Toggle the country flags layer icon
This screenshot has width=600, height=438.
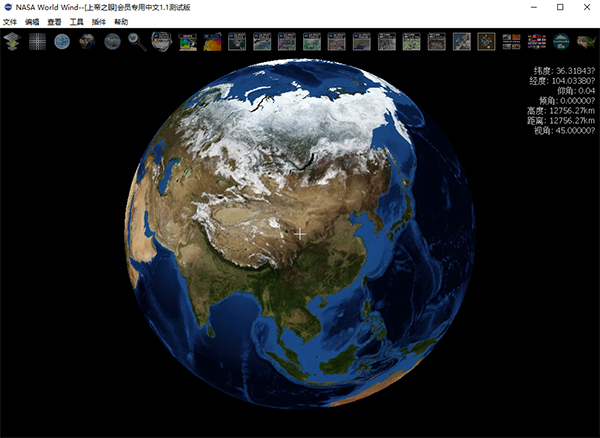536,42
